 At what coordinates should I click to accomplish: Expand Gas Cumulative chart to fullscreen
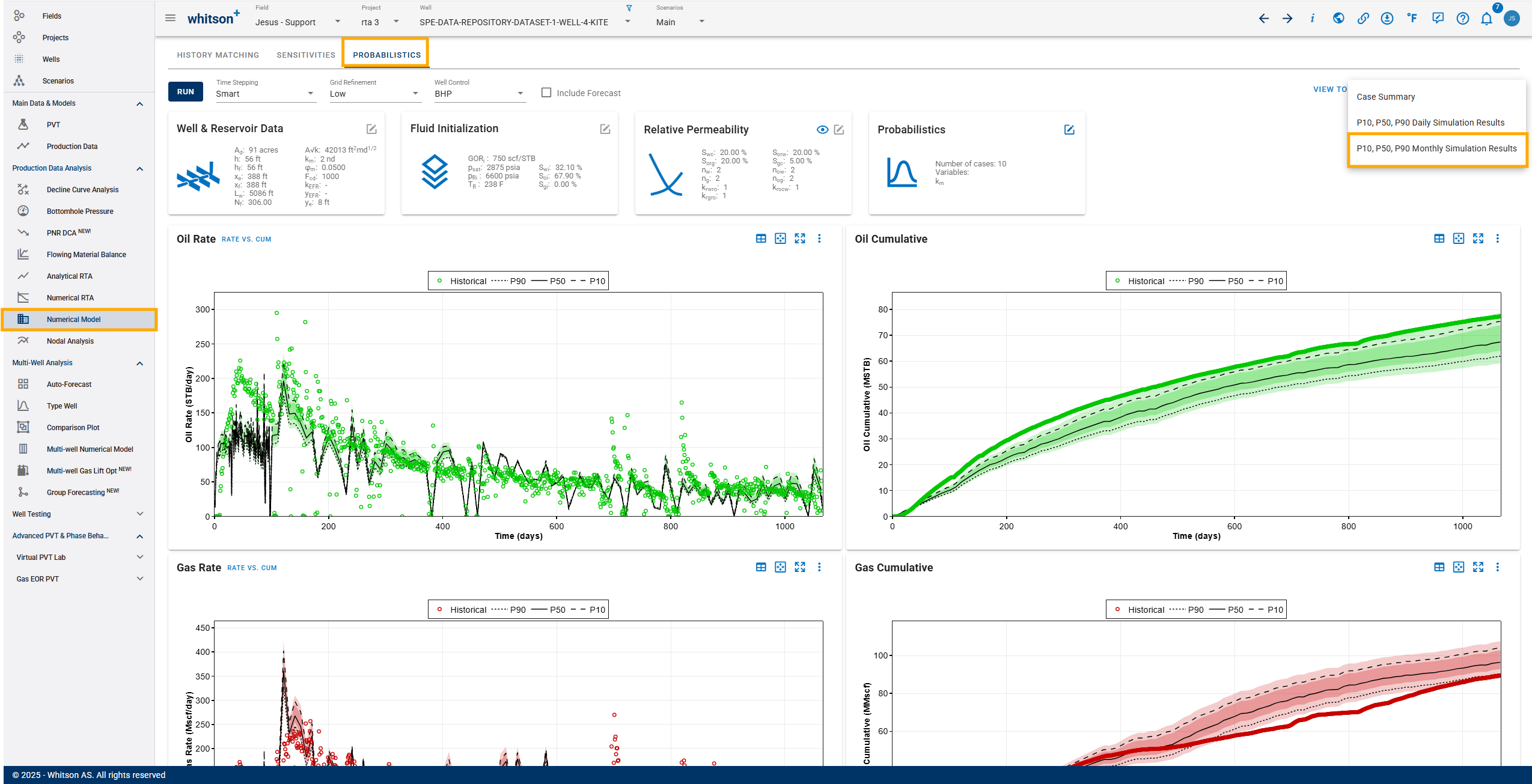(x=1479, y=567)
